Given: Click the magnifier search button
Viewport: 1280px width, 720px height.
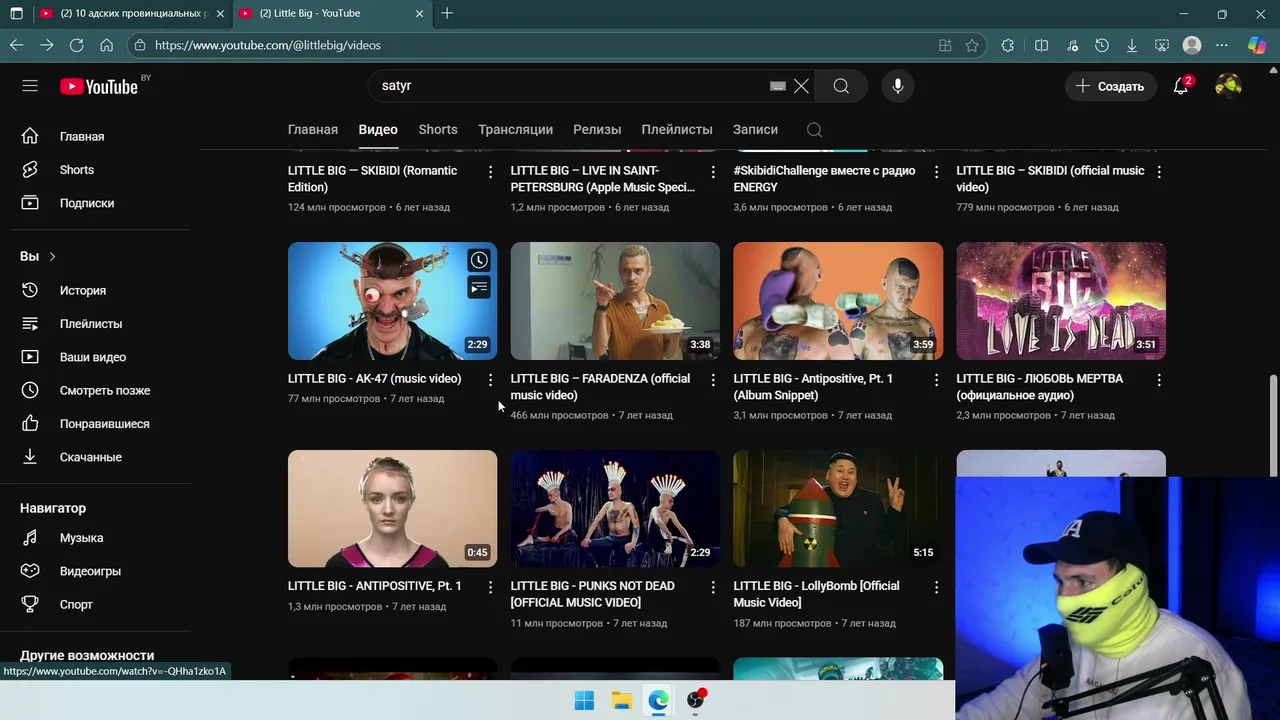Looking at the screenshot, I should 841,86.
